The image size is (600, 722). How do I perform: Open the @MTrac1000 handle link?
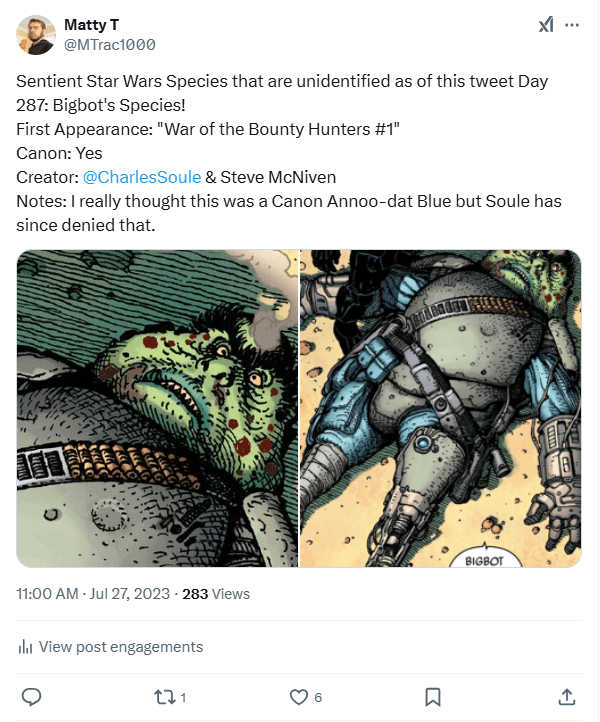(x=109, y=45)
